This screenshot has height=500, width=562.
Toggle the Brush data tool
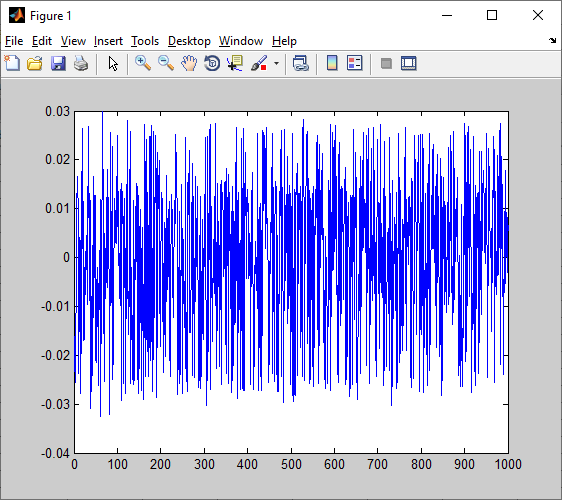tap(259, 63)
